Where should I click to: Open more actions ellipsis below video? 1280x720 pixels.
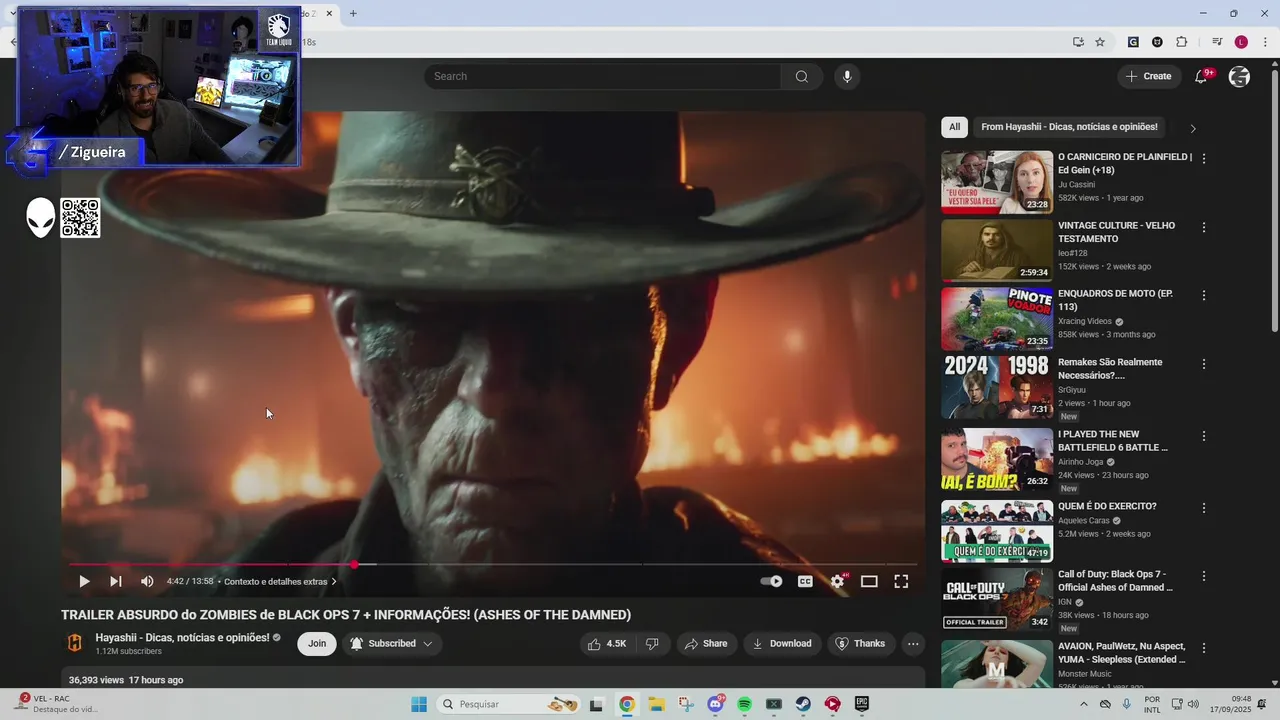tap(913, 644)
